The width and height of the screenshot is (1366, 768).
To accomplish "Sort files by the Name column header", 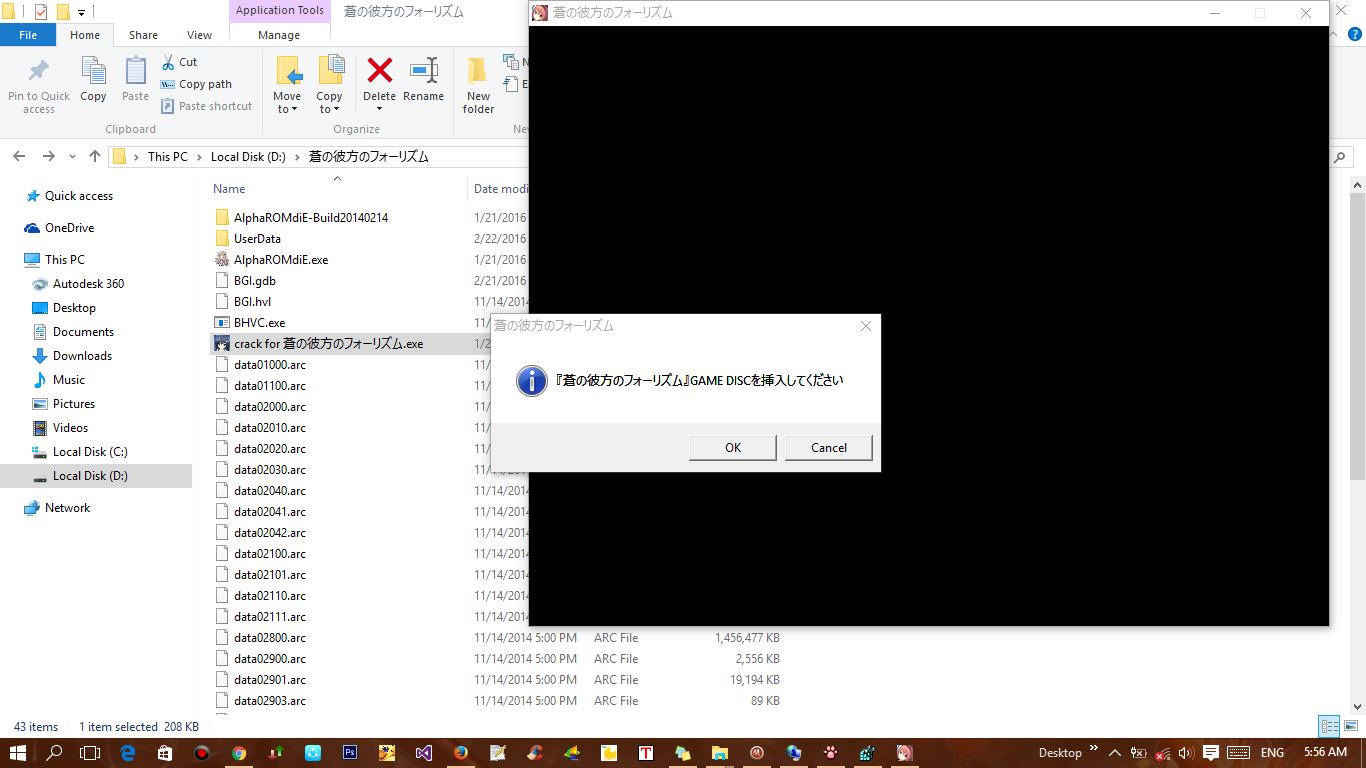I will click(x=230, y=189).
